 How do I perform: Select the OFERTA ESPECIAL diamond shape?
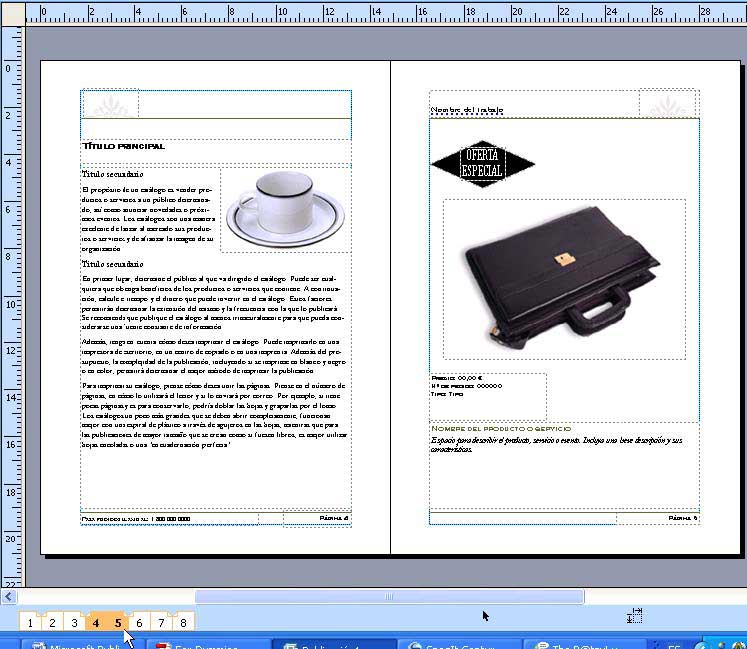tap(483, 163)
